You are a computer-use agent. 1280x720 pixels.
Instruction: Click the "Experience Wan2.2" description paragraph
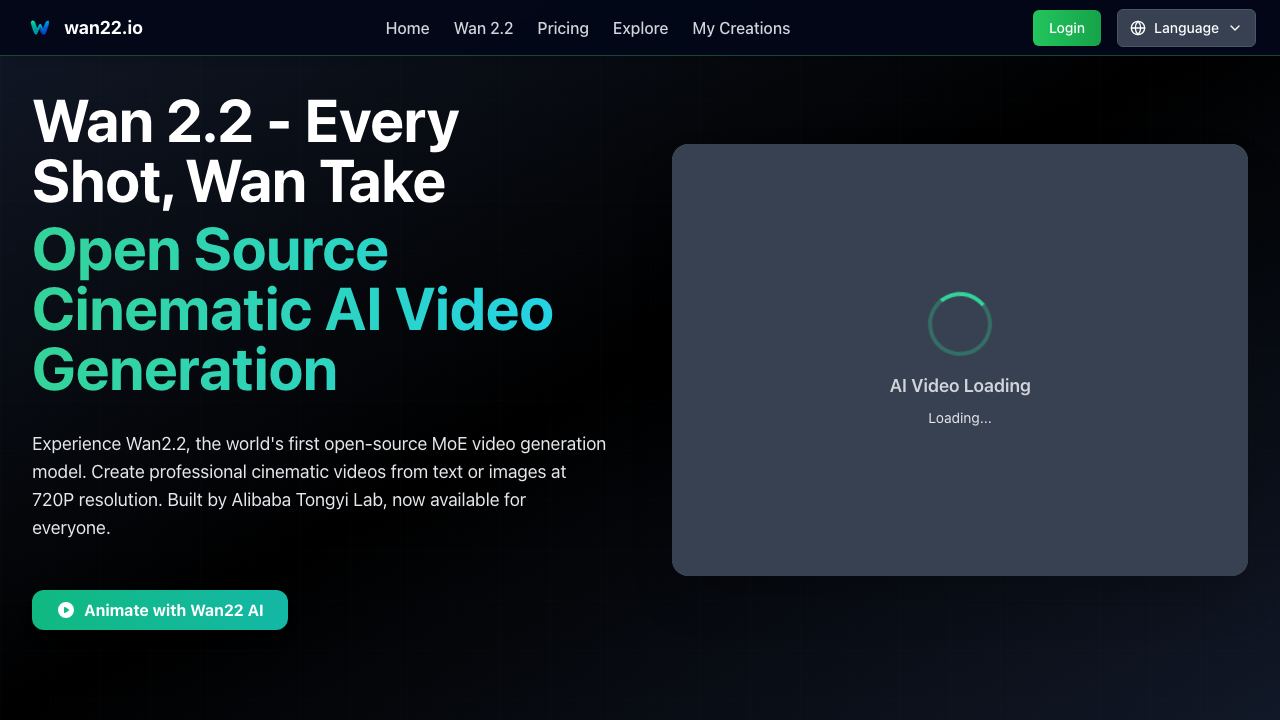coord(319,485)
